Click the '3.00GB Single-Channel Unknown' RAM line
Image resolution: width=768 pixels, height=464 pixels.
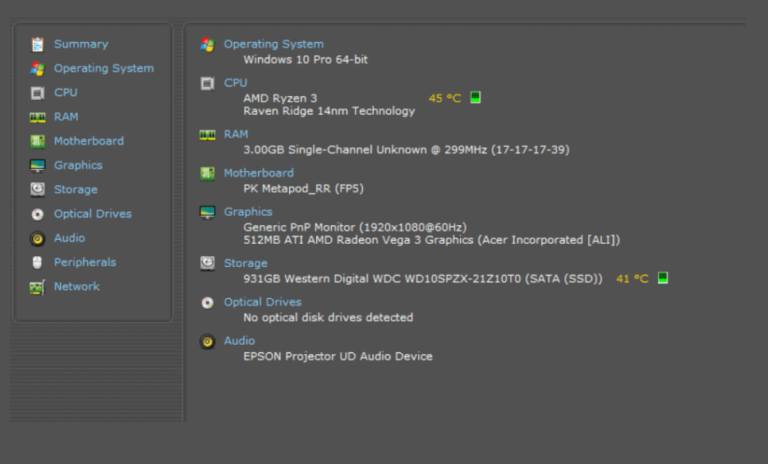click(x=407, y=150)
